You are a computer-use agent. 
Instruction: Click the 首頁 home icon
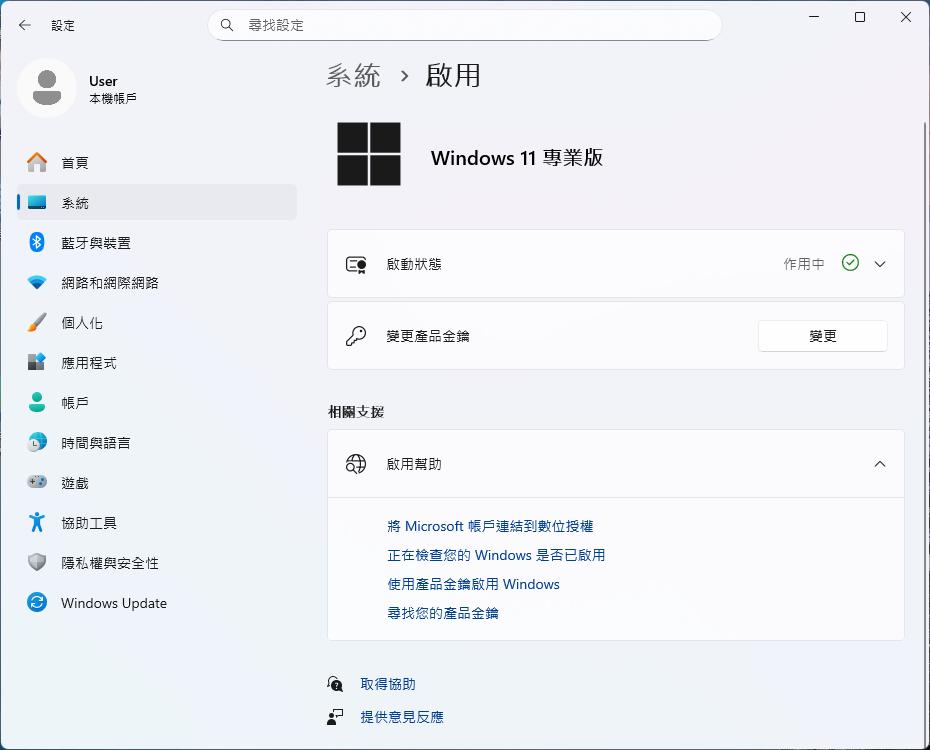(x=37, y=162)
